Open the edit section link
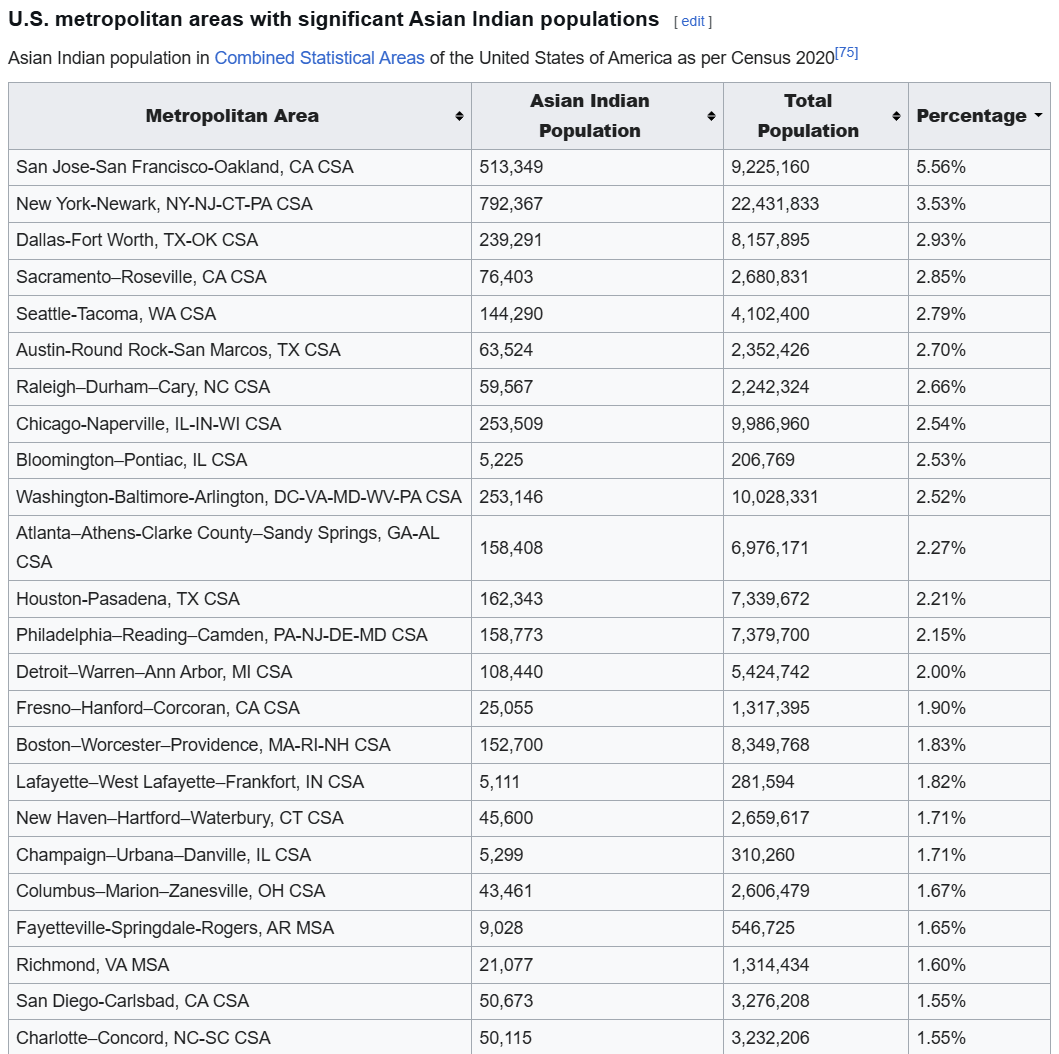1059x1054 pixels. (693, 21)
